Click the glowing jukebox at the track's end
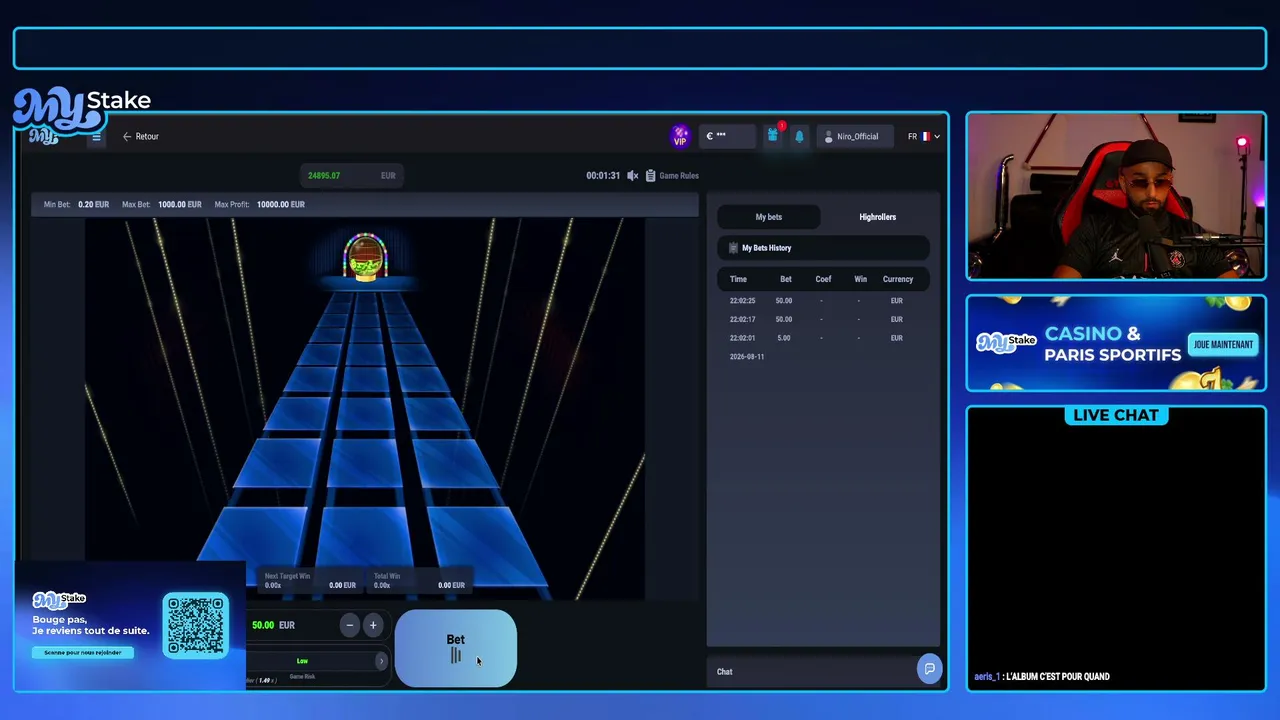The image size is (1280, 720). (365, 256)
